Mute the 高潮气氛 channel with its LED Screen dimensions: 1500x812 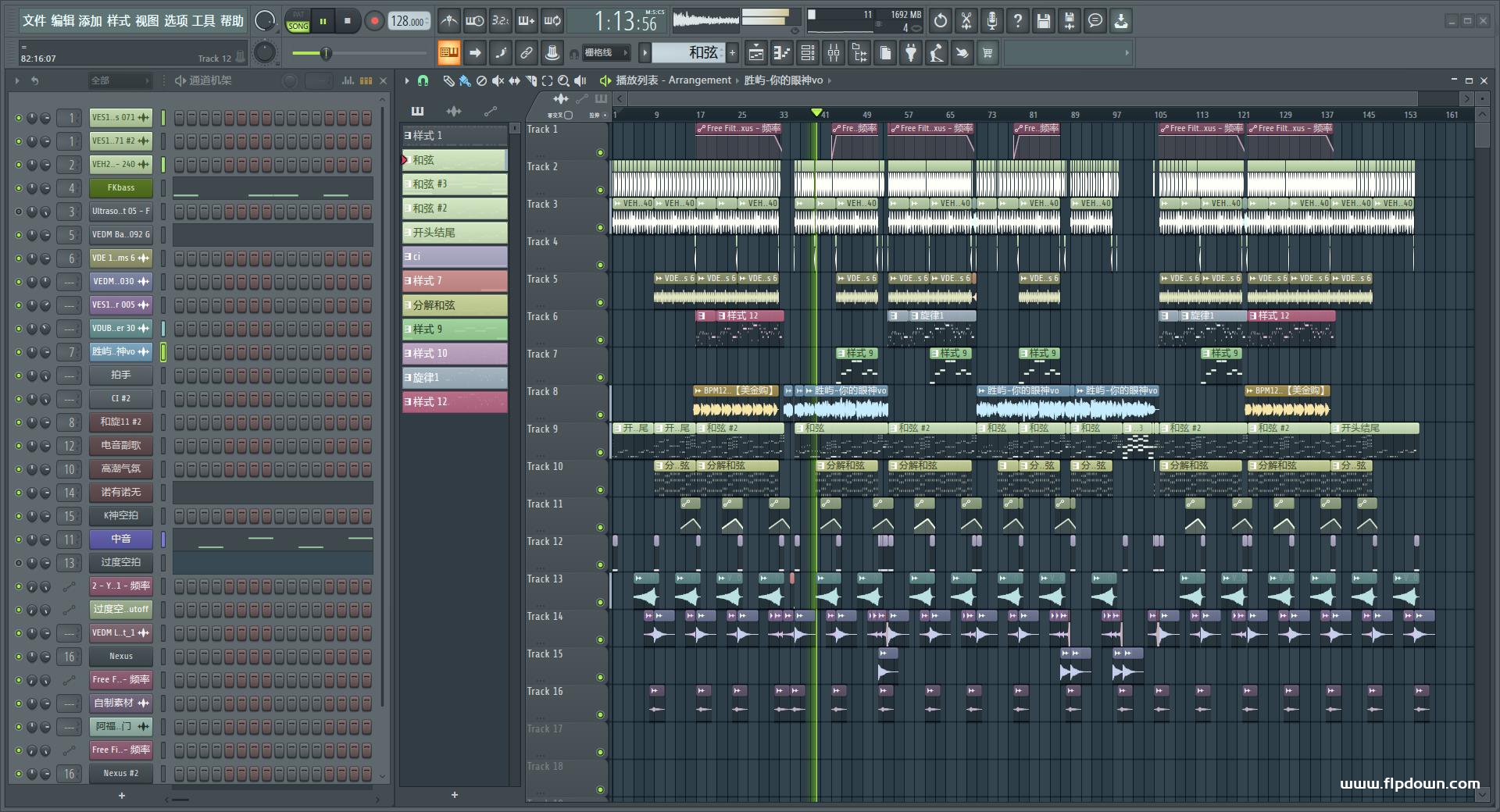19,469
